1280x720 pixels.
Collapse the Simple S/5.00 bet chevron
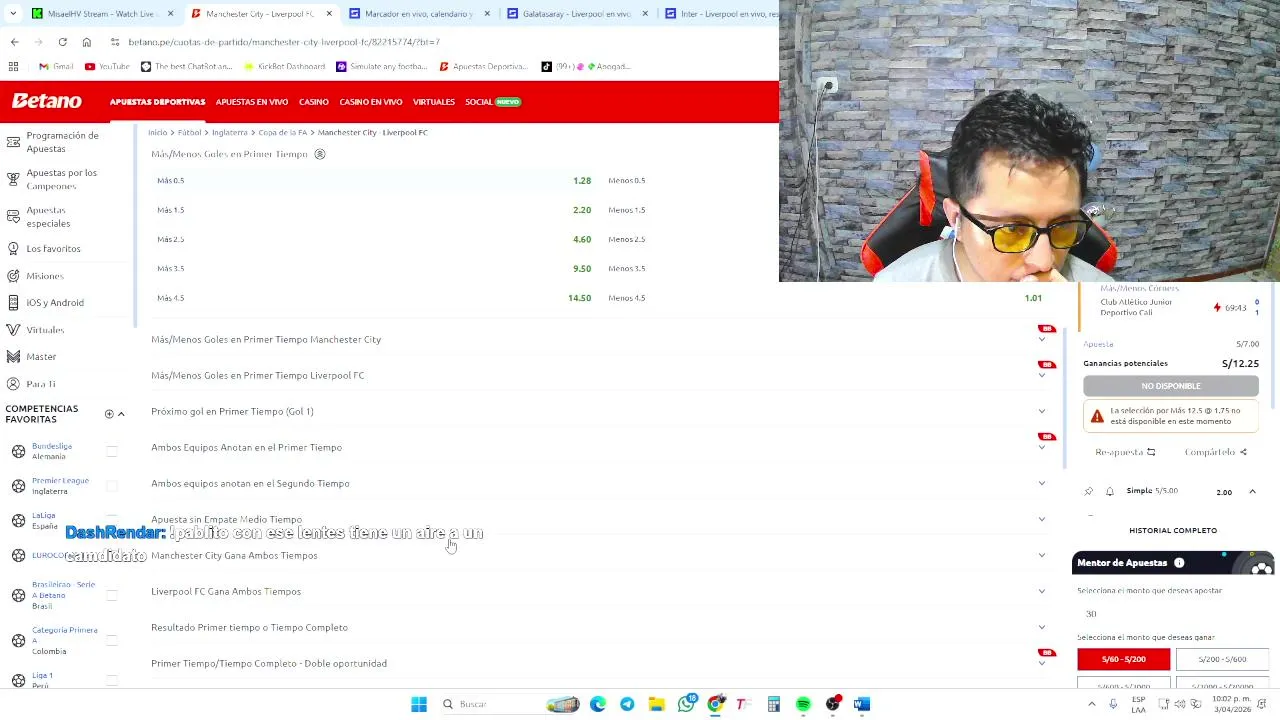pyautogui.click(x=1252, y=491)
